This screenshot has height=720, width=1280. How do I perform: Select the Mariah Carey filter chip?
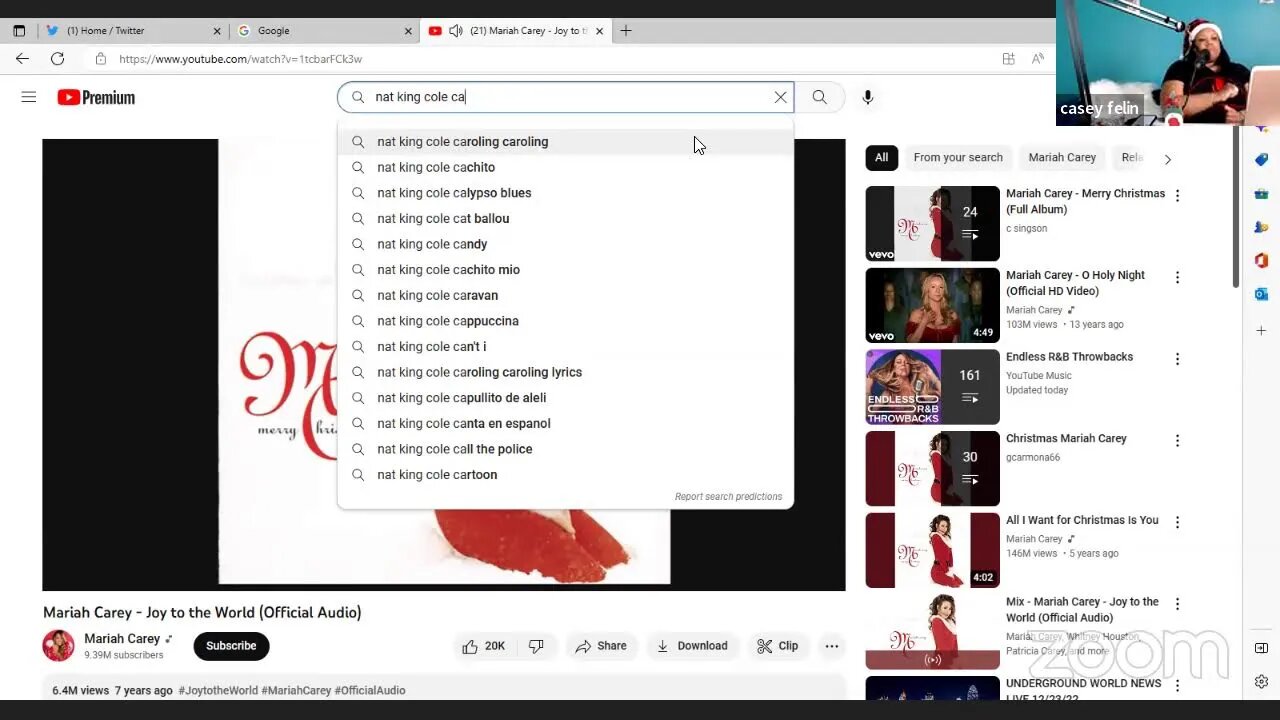click(x=1062, y=157)
